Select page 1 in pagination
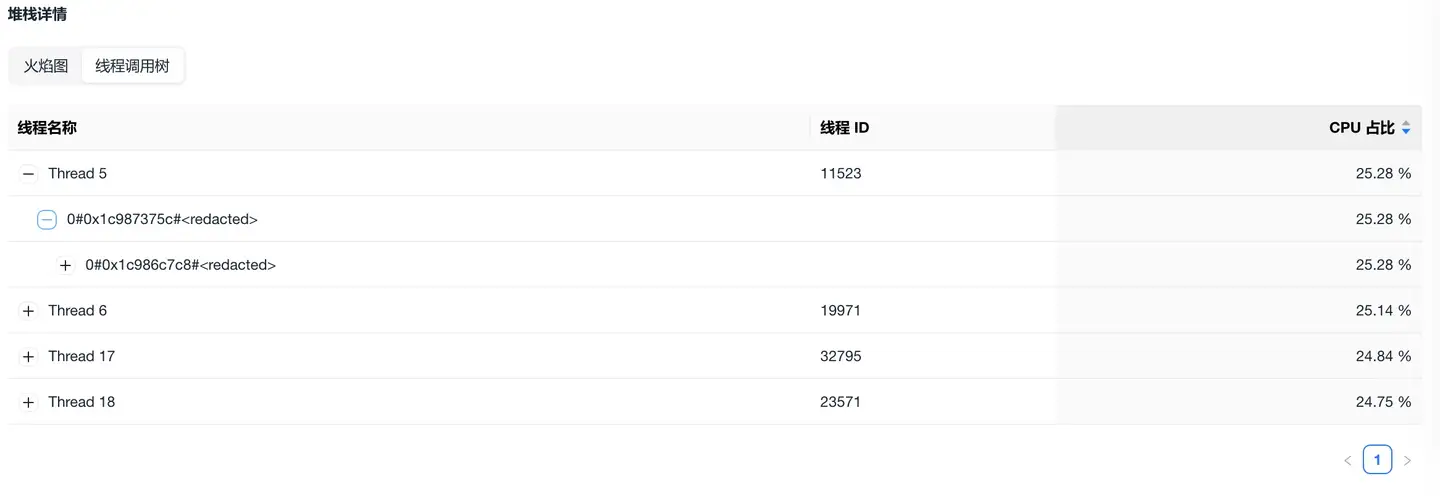 tap(1377, 460)
